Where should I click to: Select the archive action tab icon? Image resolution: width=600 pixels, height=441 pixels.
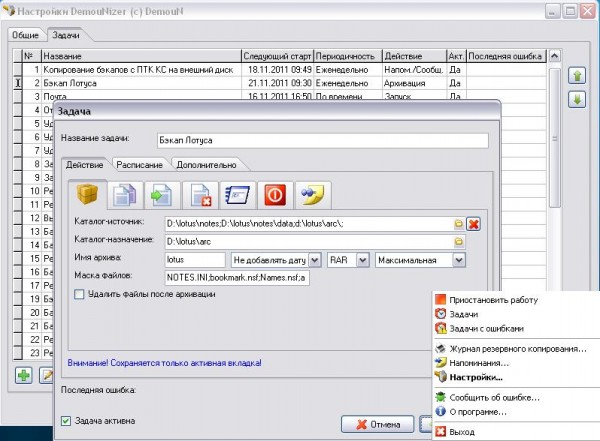(x=86, y=194)
